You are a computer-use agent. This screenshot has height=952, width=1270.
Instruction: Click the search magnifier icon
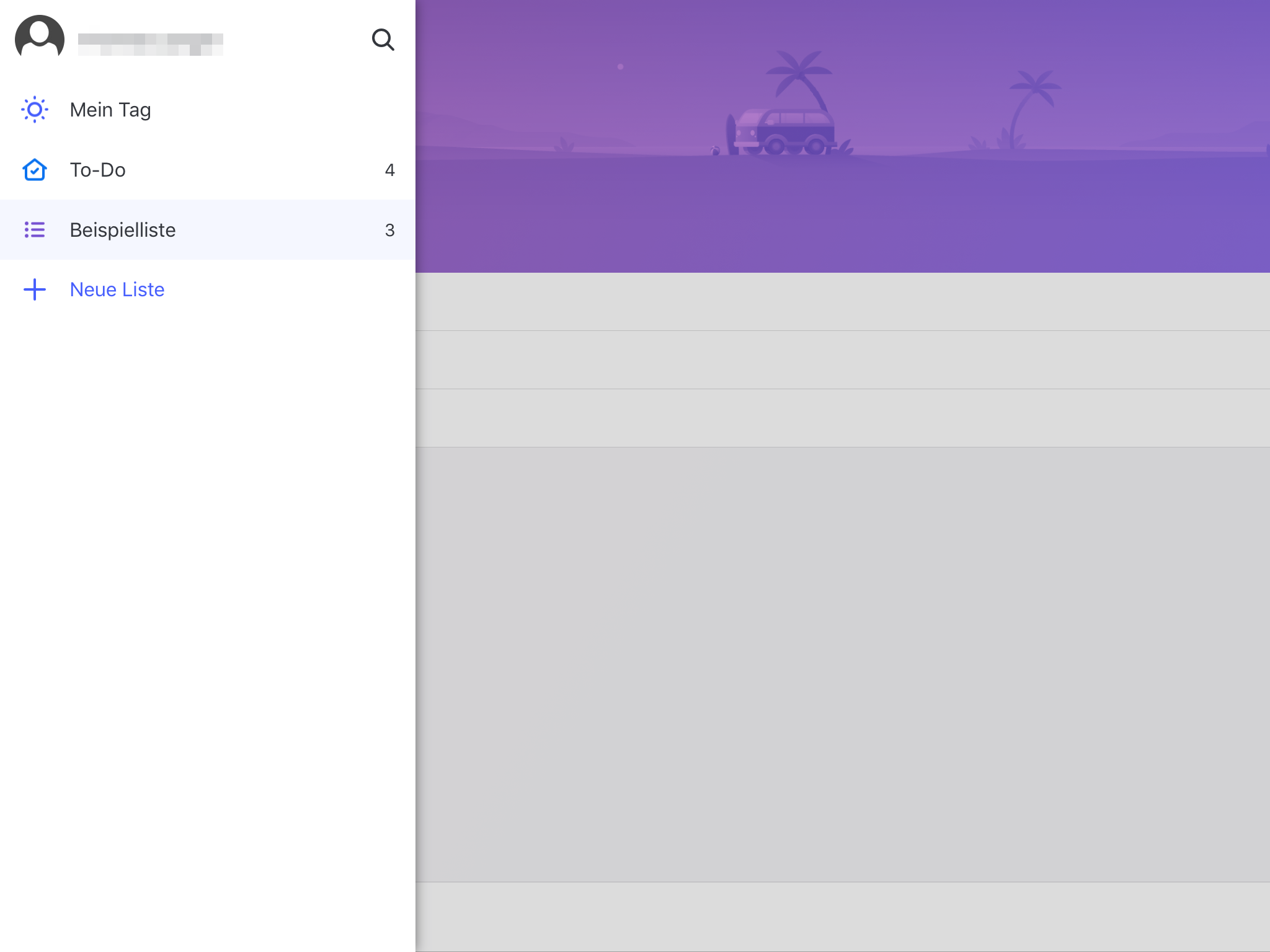click(x=383, y=40)
